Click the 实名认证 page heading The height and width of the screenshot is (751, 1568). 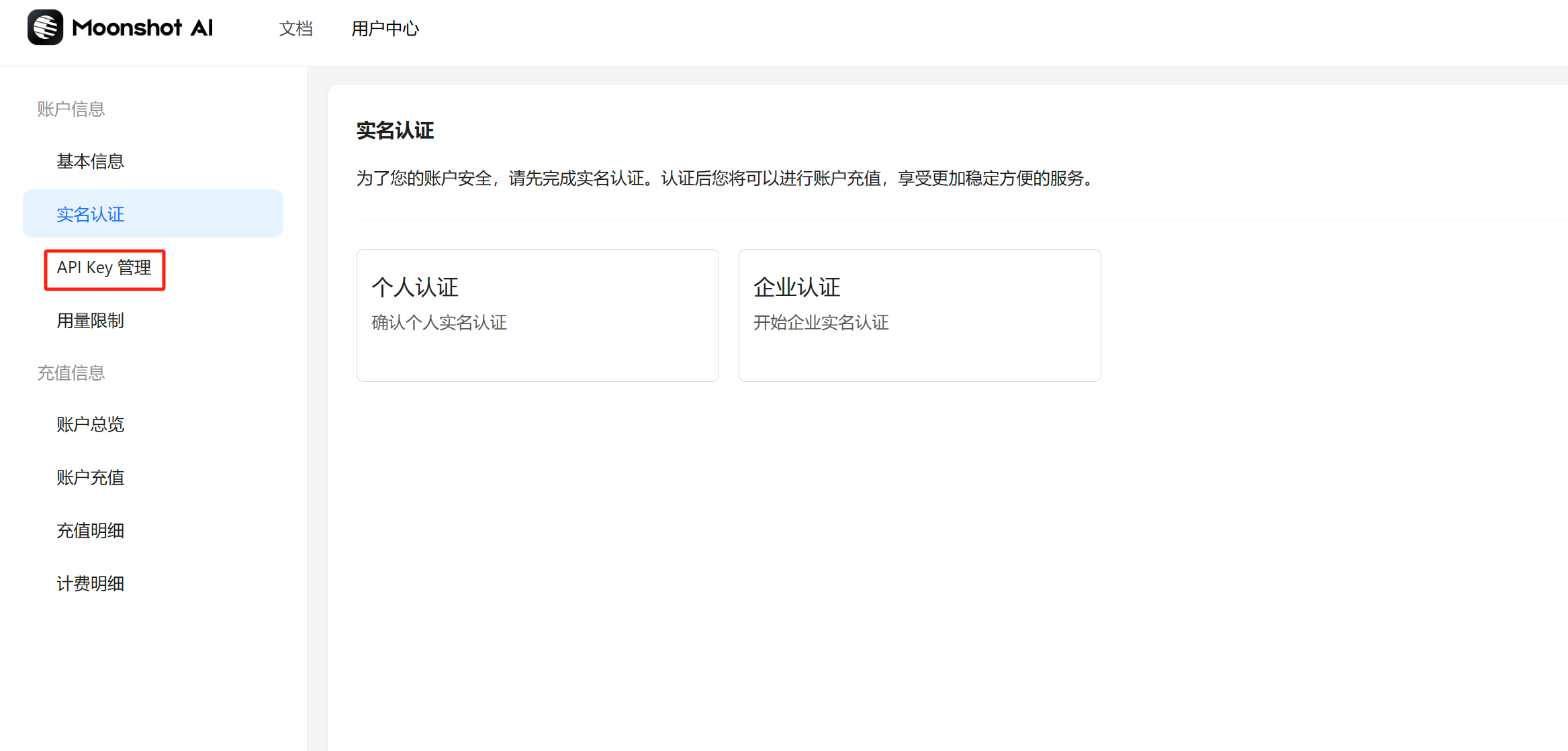[395, 130]
